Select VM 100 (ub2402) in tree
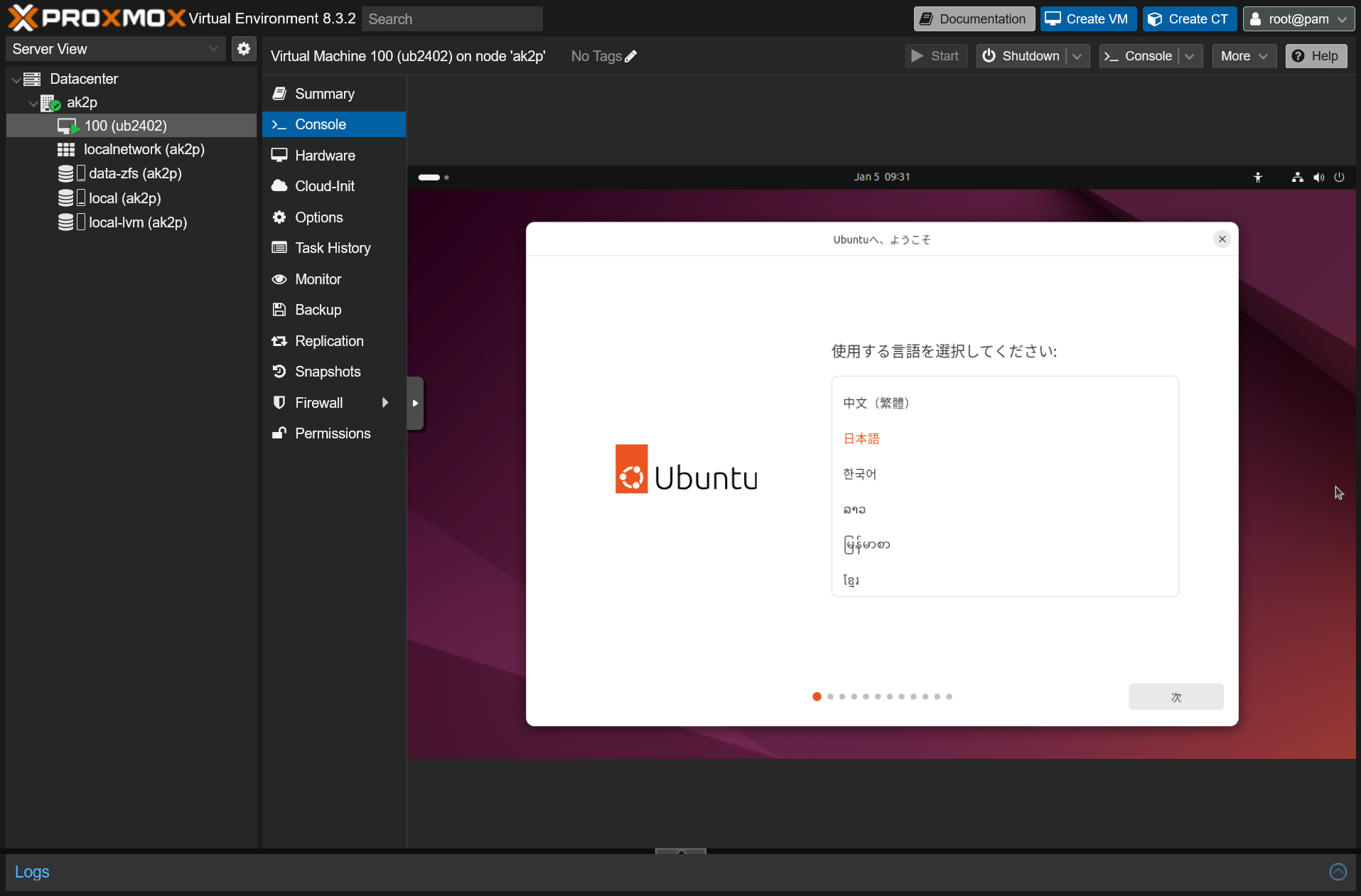The height and width of the screenshot is (896, 1361). 131,126
